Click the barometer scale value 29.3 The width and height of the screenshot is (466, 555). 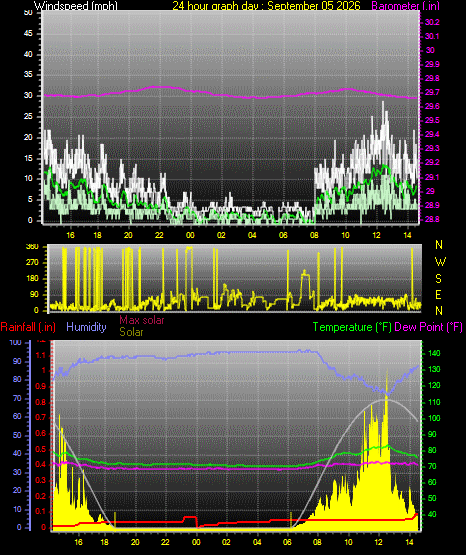(x=432, y=148)
